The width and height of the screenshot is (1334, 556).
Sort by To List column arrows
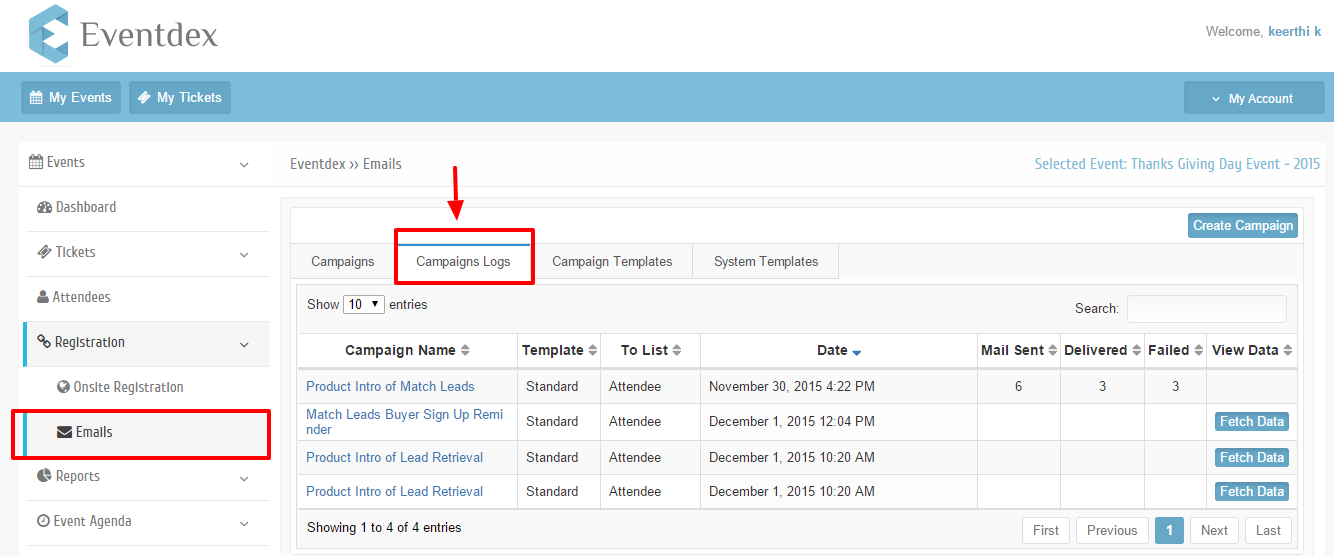(x=677, y=351)
